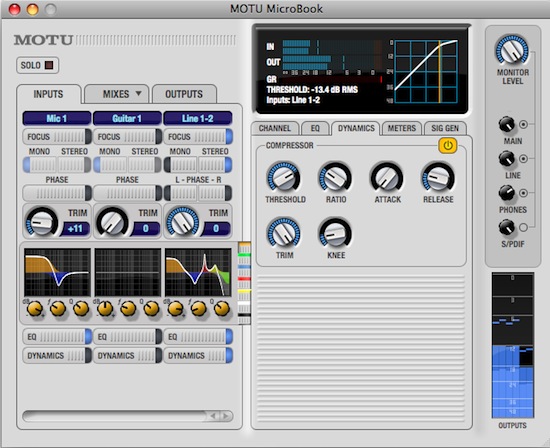This screenshot has width=550, height=448.
Task: Click the Guitar 1 EQ frequency knob
Action: click(128, 309)
